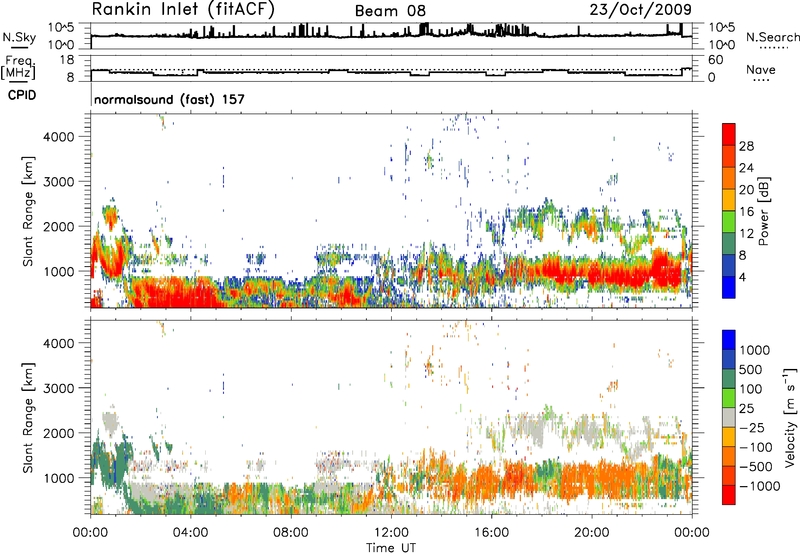
Task: Click the '28' label on power colorbar
Action: (746, 146)
